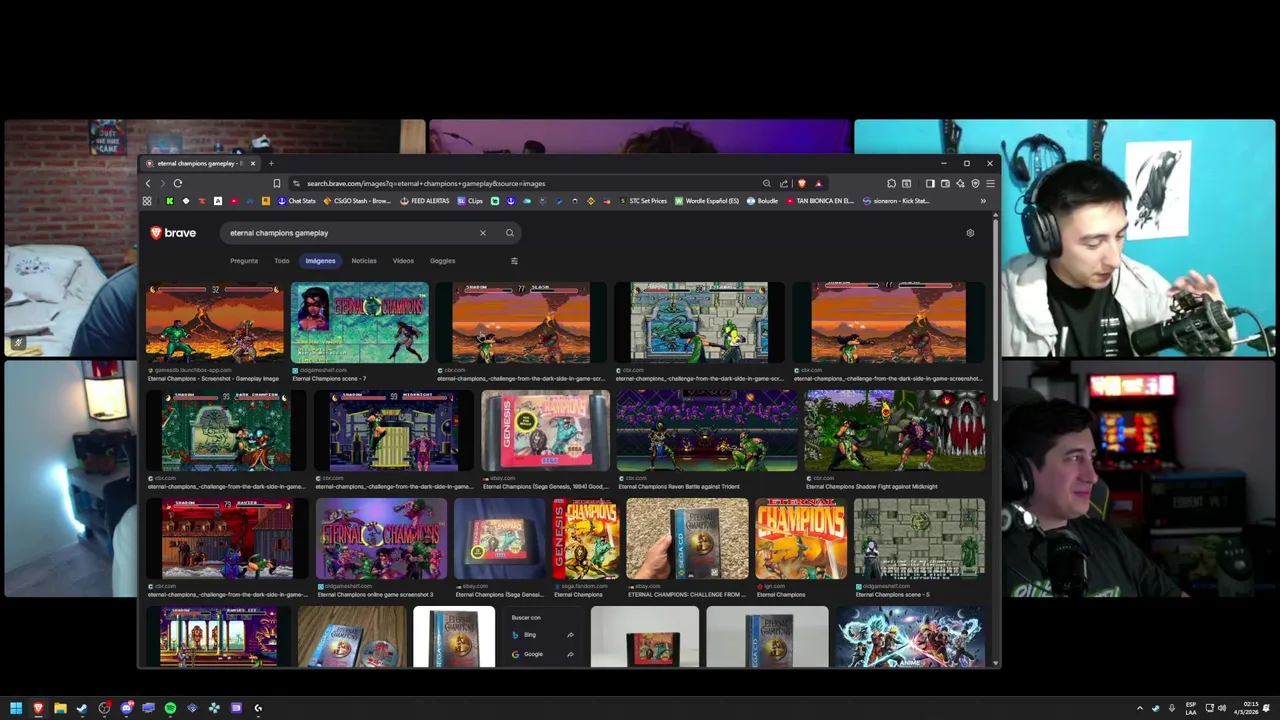The width and height of the screenshot is (1280, 720).
Task: Close the eternal champions gameplay tab
Action: click(253, 163)
